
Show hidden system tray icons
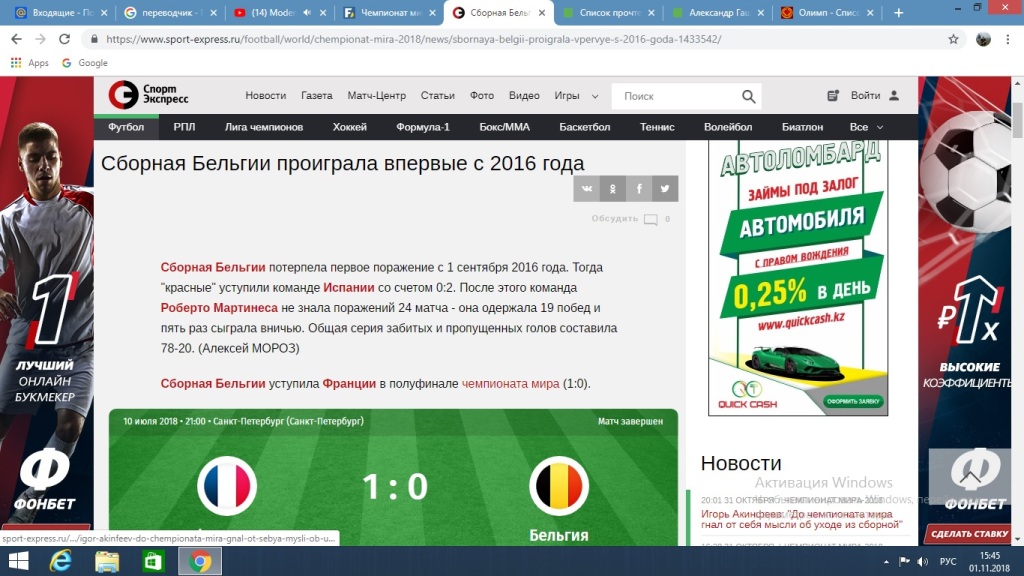[886, 562]
